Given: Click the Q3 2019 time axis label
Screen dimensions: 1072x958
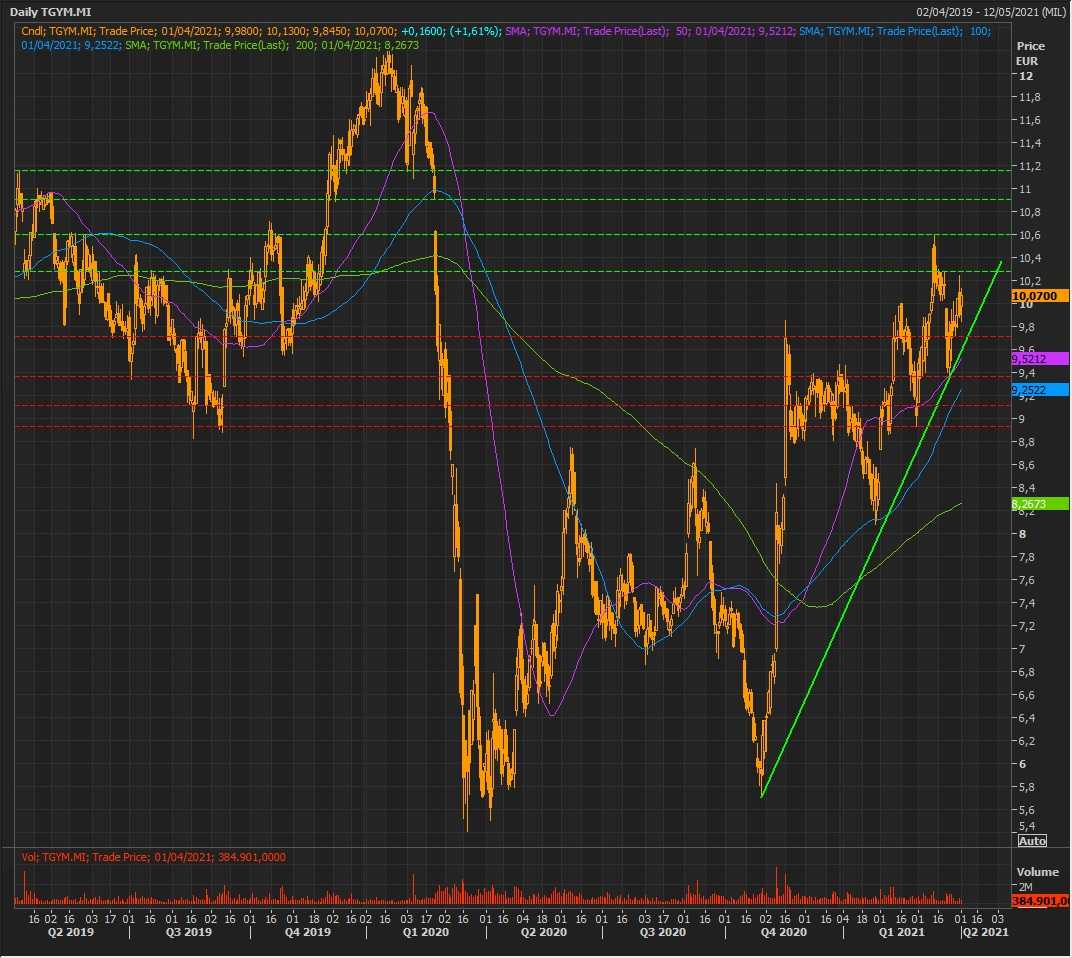Looking at the screenshot, I should pyautogui.click(x=187, y=932).
